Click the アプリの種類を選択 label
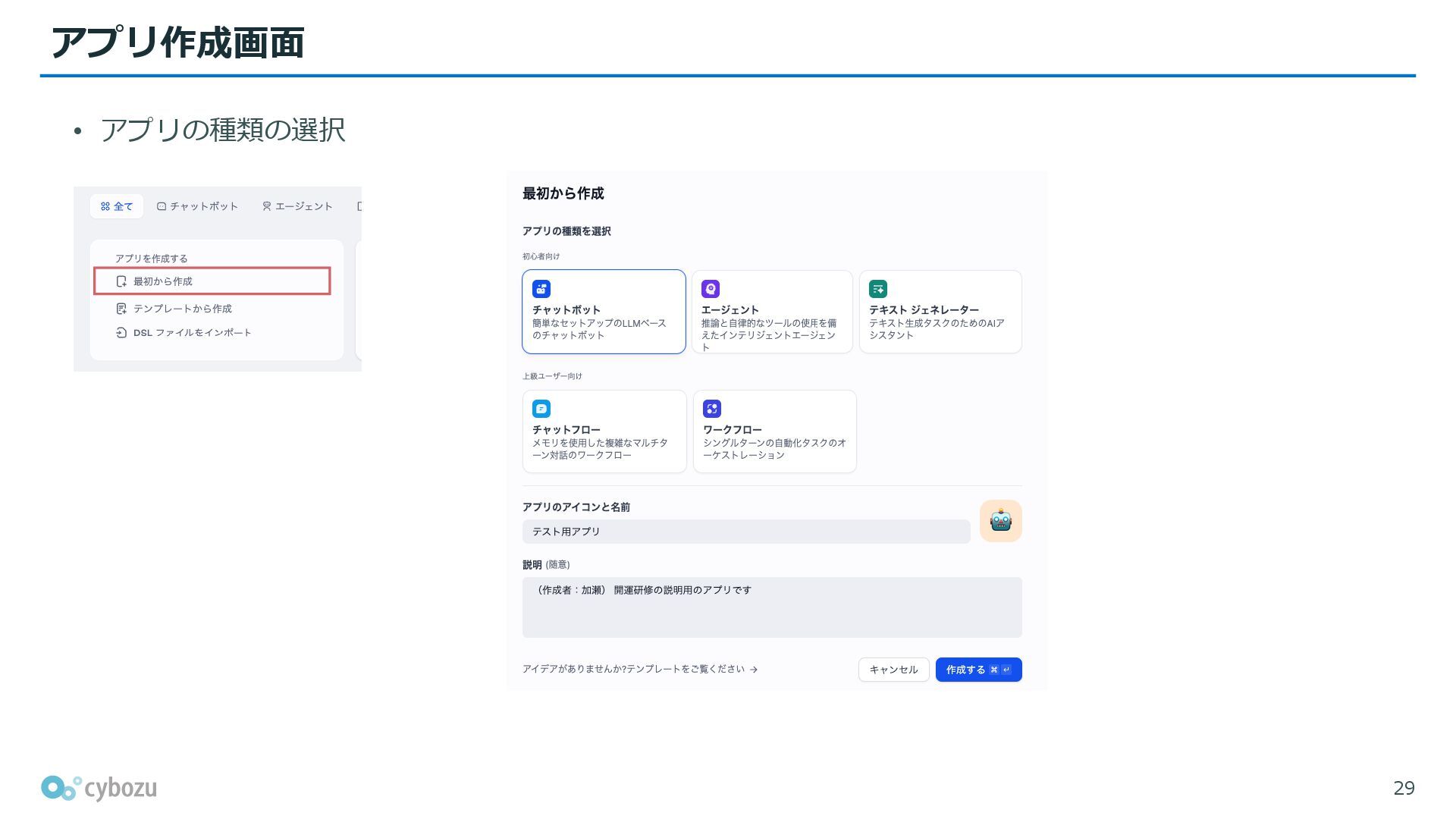Image resolution: width=1456 pixels, height=819 pixels. [x=566, y=231]
